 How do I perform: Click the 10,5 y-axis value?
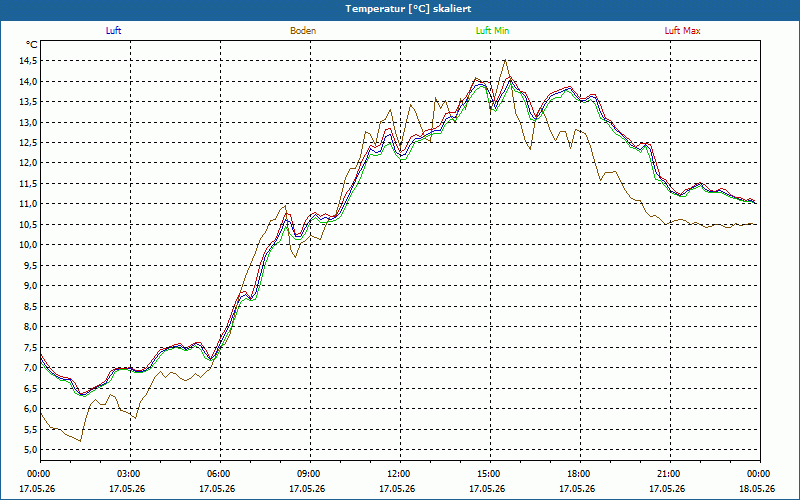point(28,224)
